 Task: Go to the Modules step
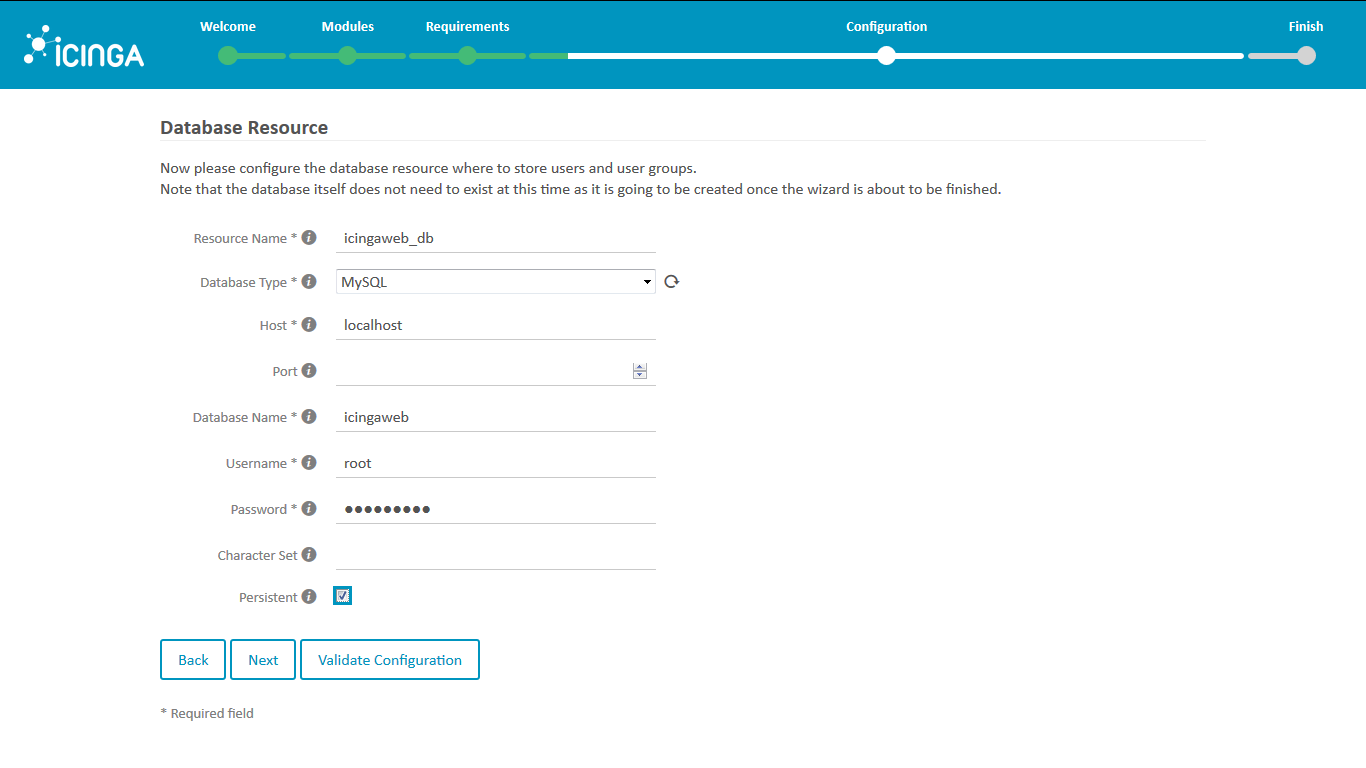348,27
